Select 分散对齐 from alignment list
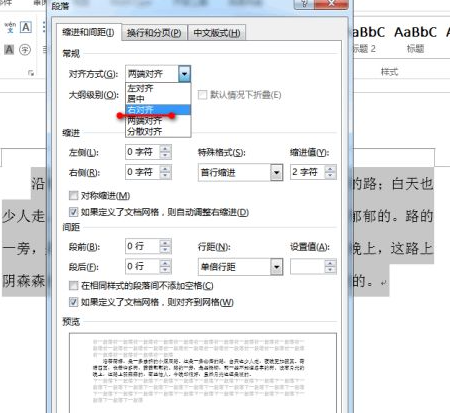The width and height of the screenshot is (450, 413). pos(158,131)
